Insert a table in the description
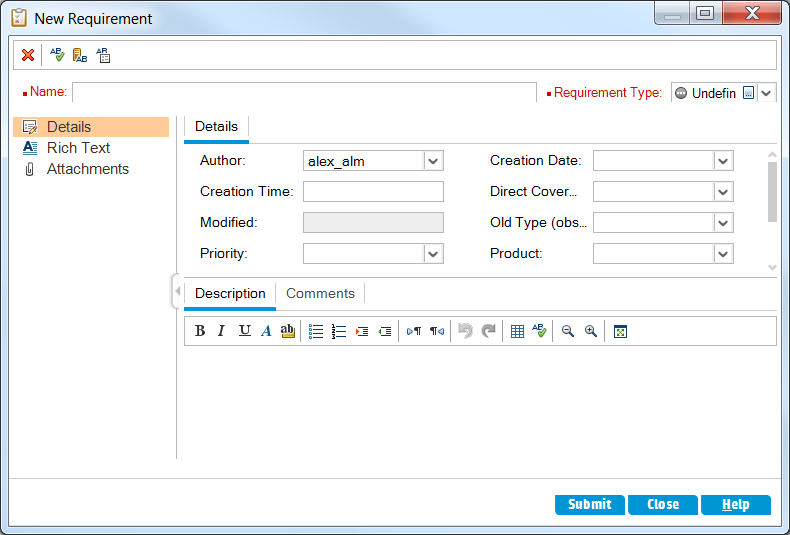This screenshot has height=535, width=790. coord(517,332)
